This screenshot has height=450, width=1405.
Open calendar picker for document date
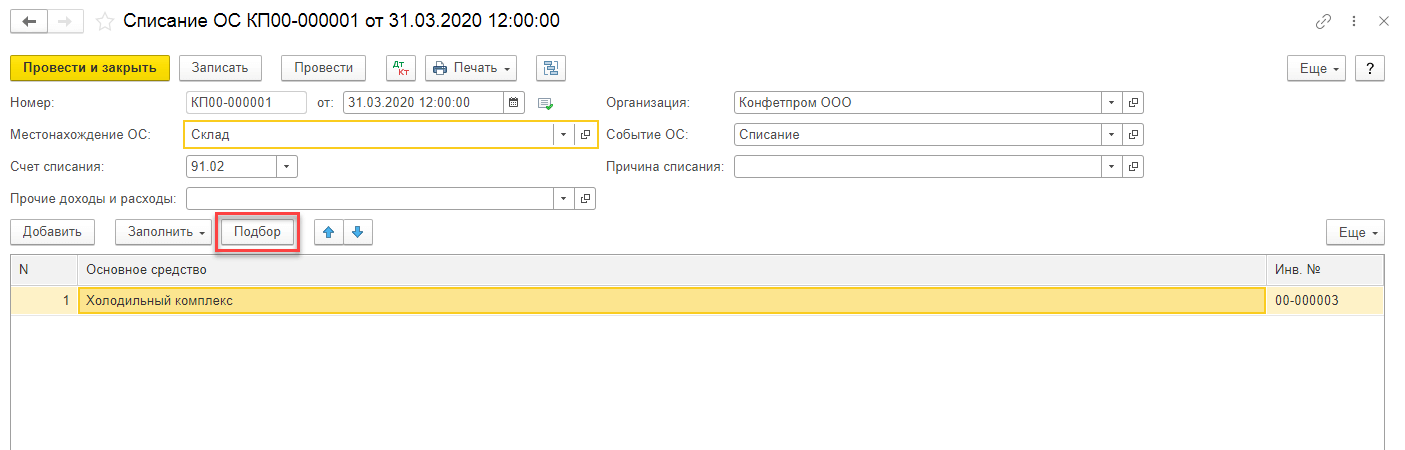point(514,102)
